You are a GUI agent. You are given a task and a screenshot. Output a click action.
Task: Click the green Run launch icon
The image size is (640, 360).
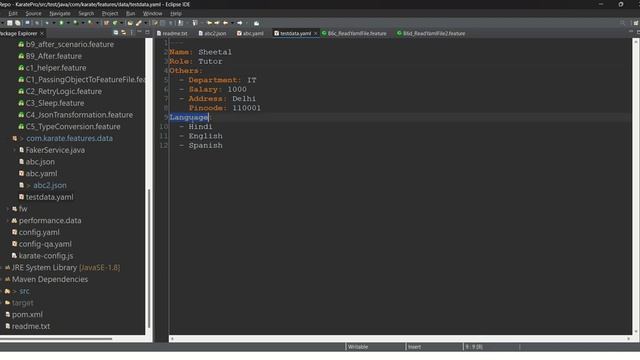coord(61,23)
